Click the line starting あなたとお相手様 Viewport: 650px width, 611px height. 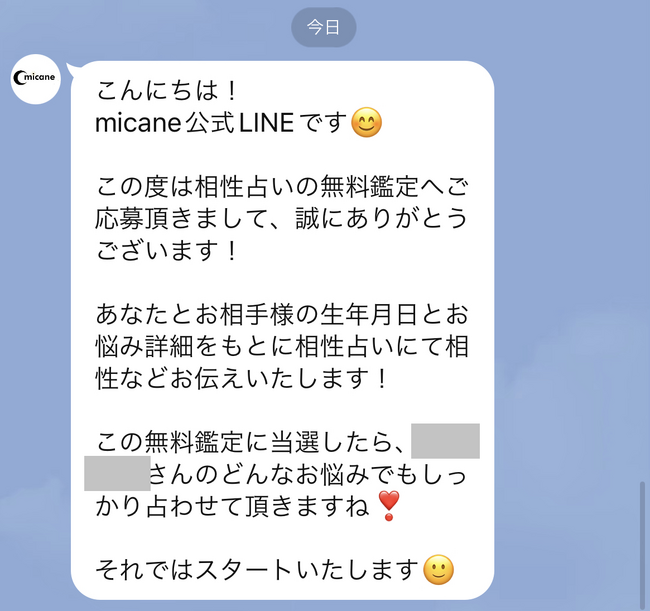(282, 314)
